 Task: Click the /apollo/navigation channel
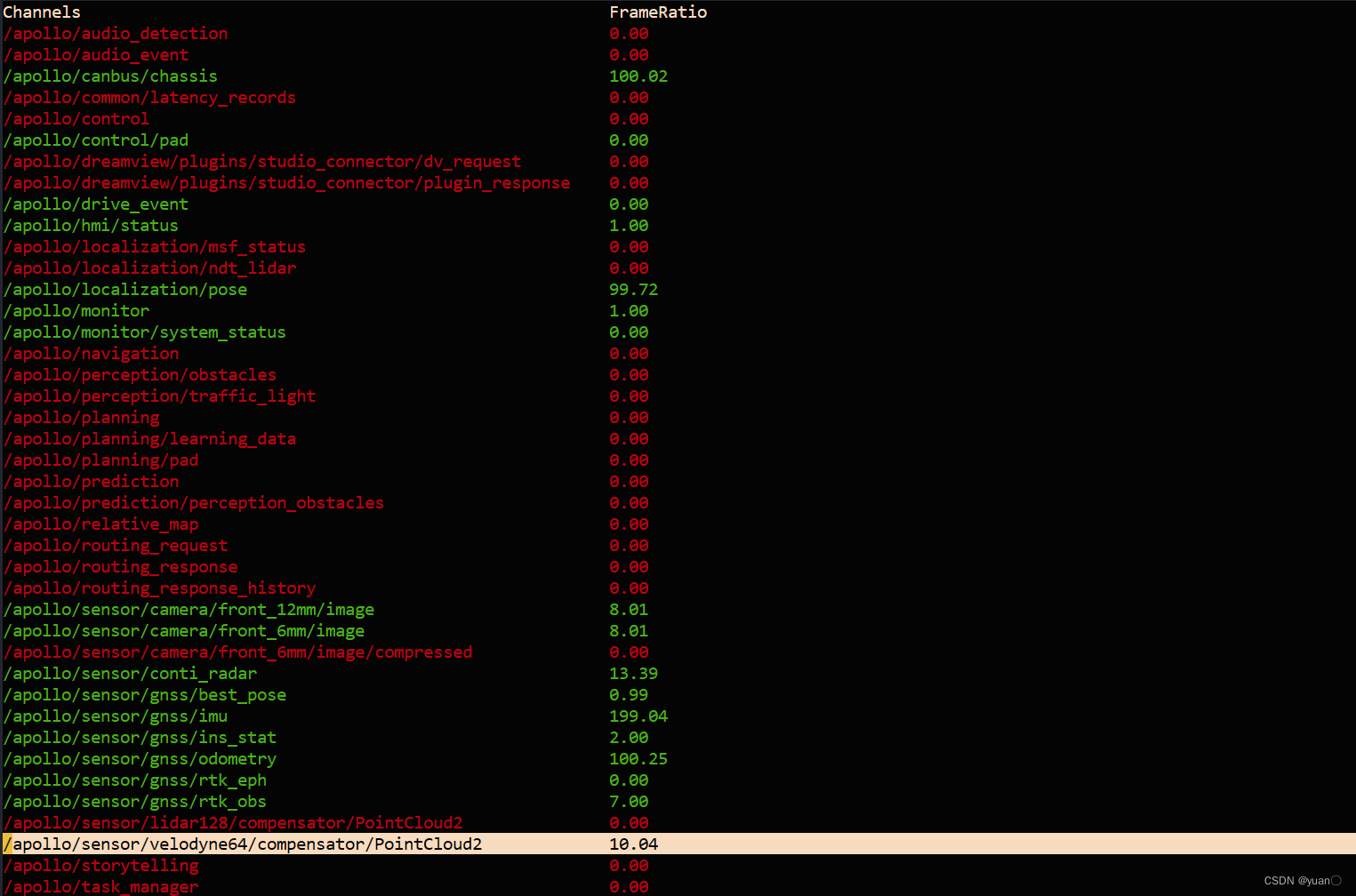coord(91,354)
